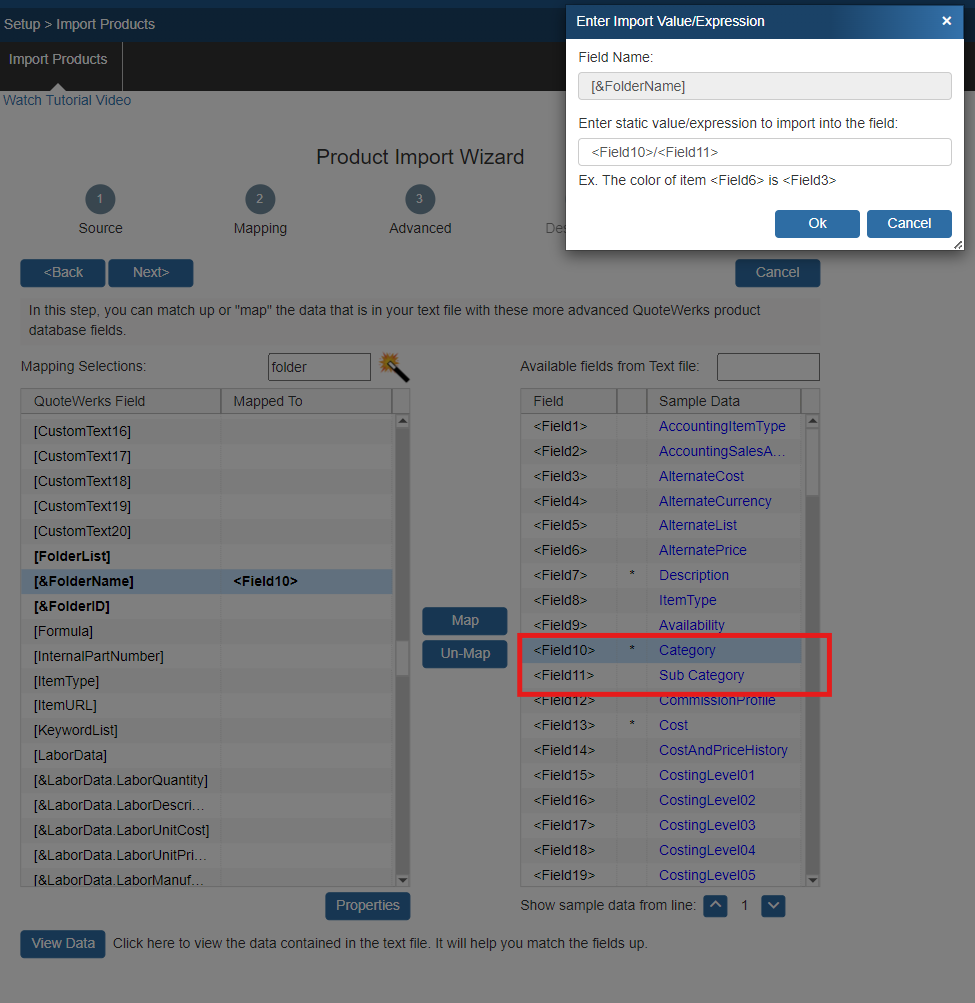The image size is (975, 1003).
Task: Click sample line down arrow
Action: coord(773,906)
